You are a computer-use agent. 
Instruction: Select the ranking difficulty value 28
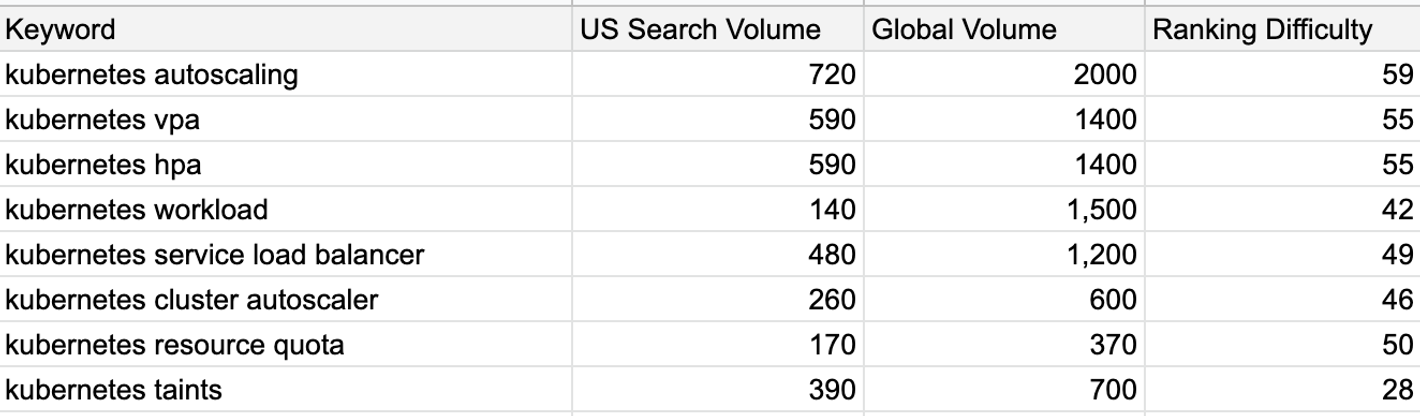coord(1283,389)
